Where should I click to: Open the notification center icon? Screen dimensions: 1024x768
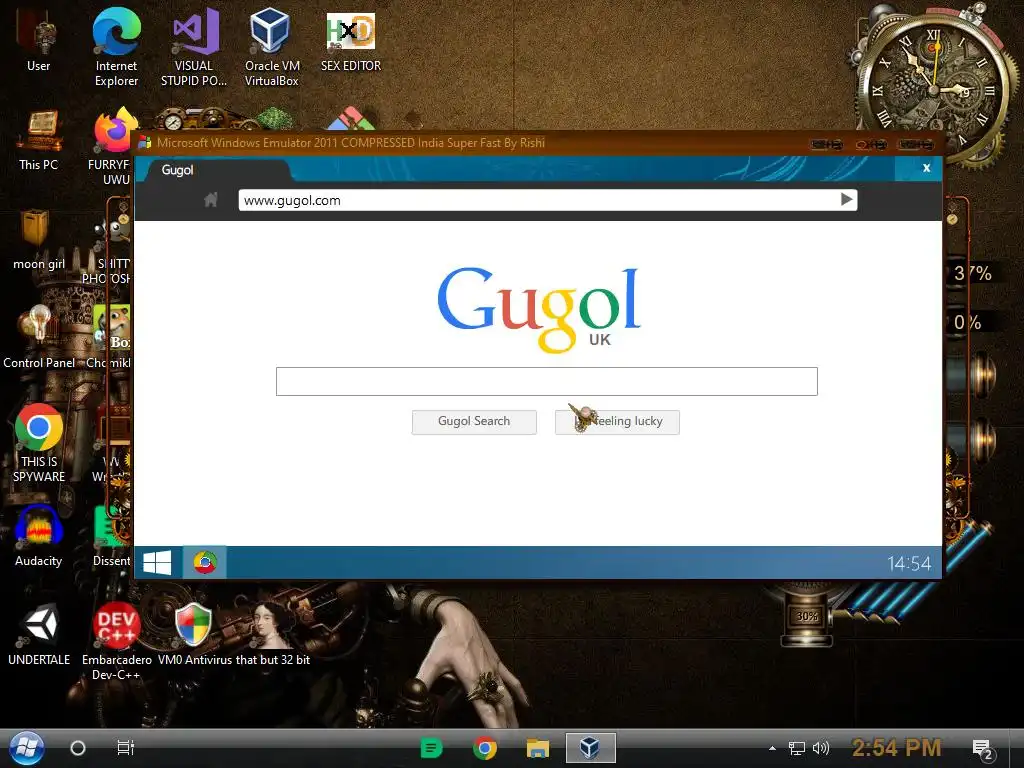pyautogui.click(x=982, y=749)
